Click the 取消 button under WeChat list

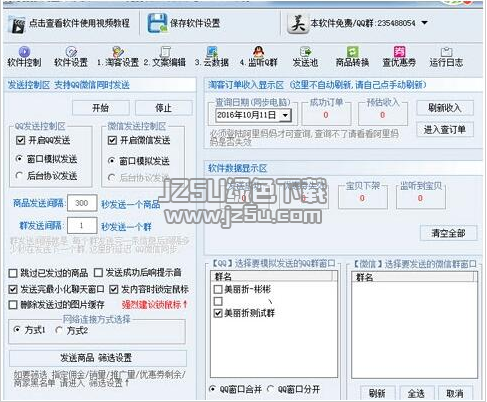click(455, 393)
